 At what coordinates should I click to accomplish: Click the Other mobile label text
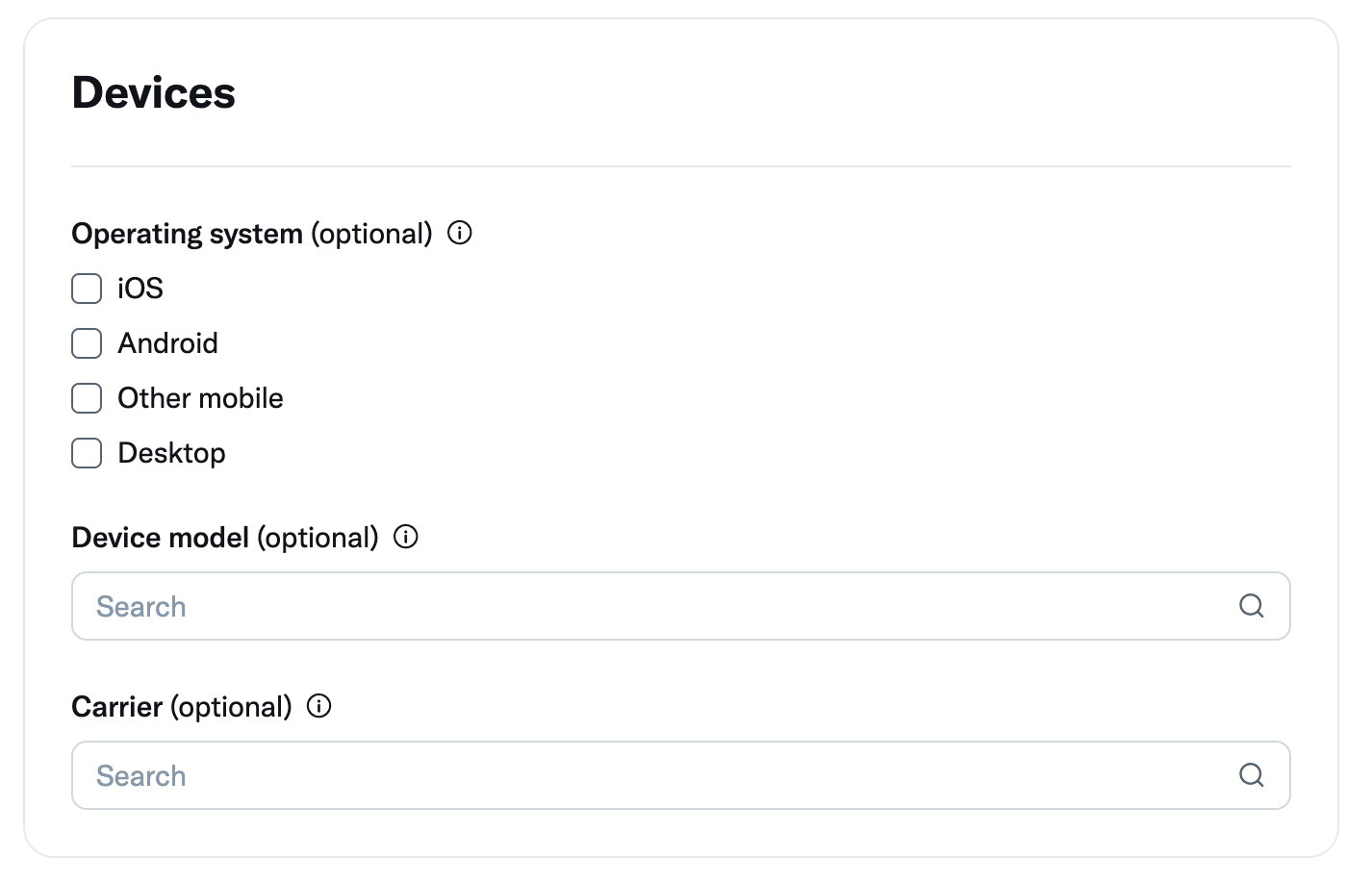click(200, 398)
